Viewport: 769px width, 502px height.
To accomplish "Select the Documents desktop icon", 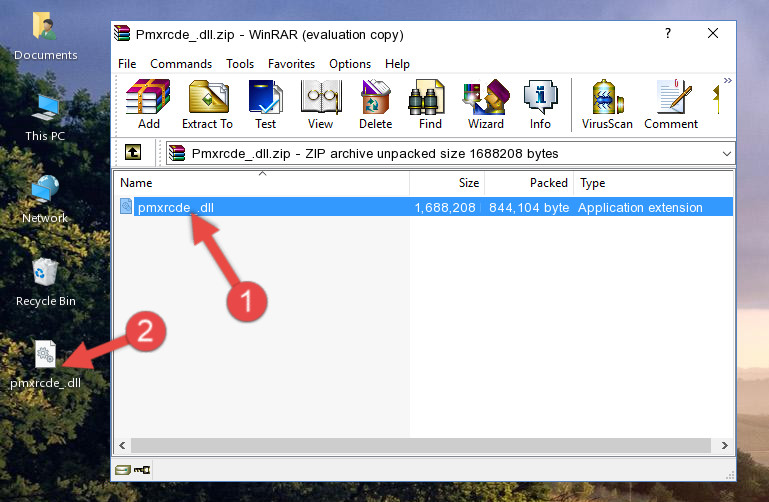I will tap(45, 36).
